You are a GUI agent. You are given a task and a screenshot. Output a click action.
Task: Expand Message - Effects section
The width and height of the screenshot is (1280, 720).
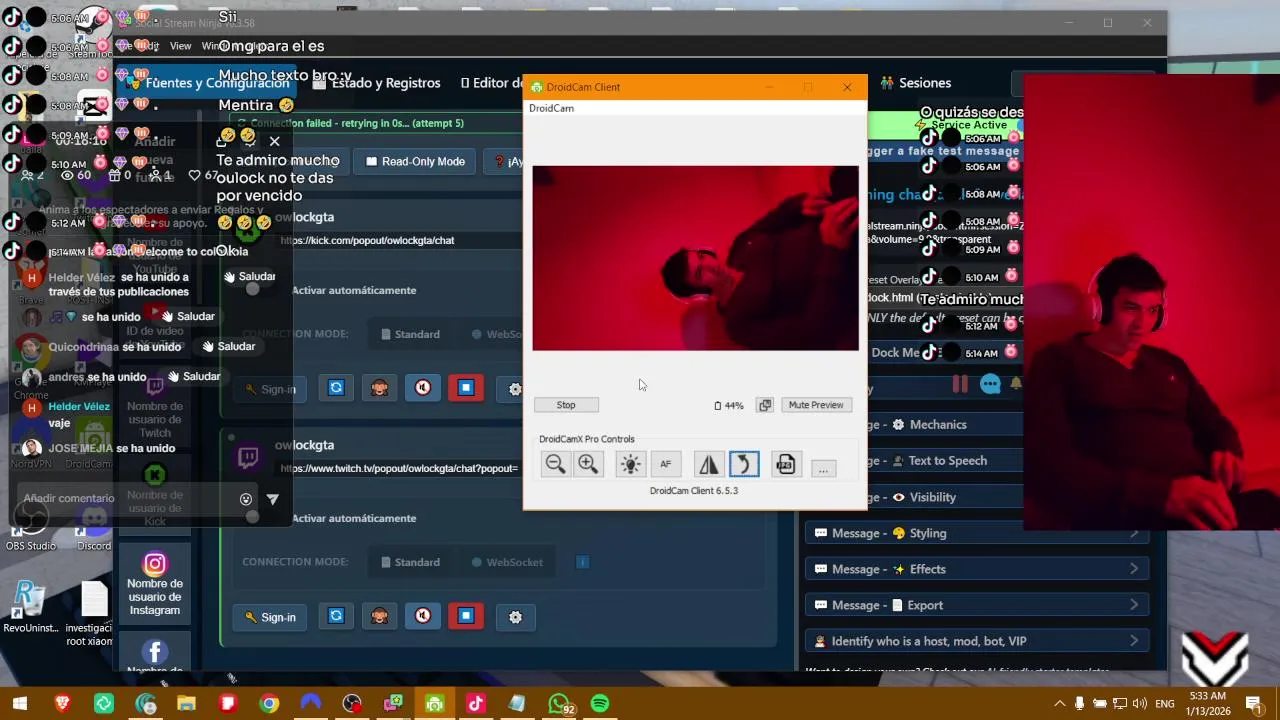[x=977, y=569]
